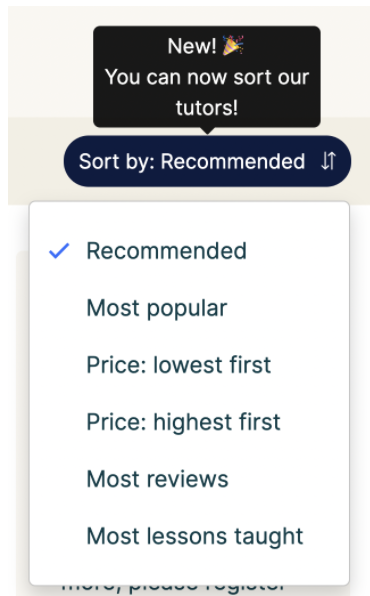Click the "tutors!" word in the tooltip

[207, 108]
